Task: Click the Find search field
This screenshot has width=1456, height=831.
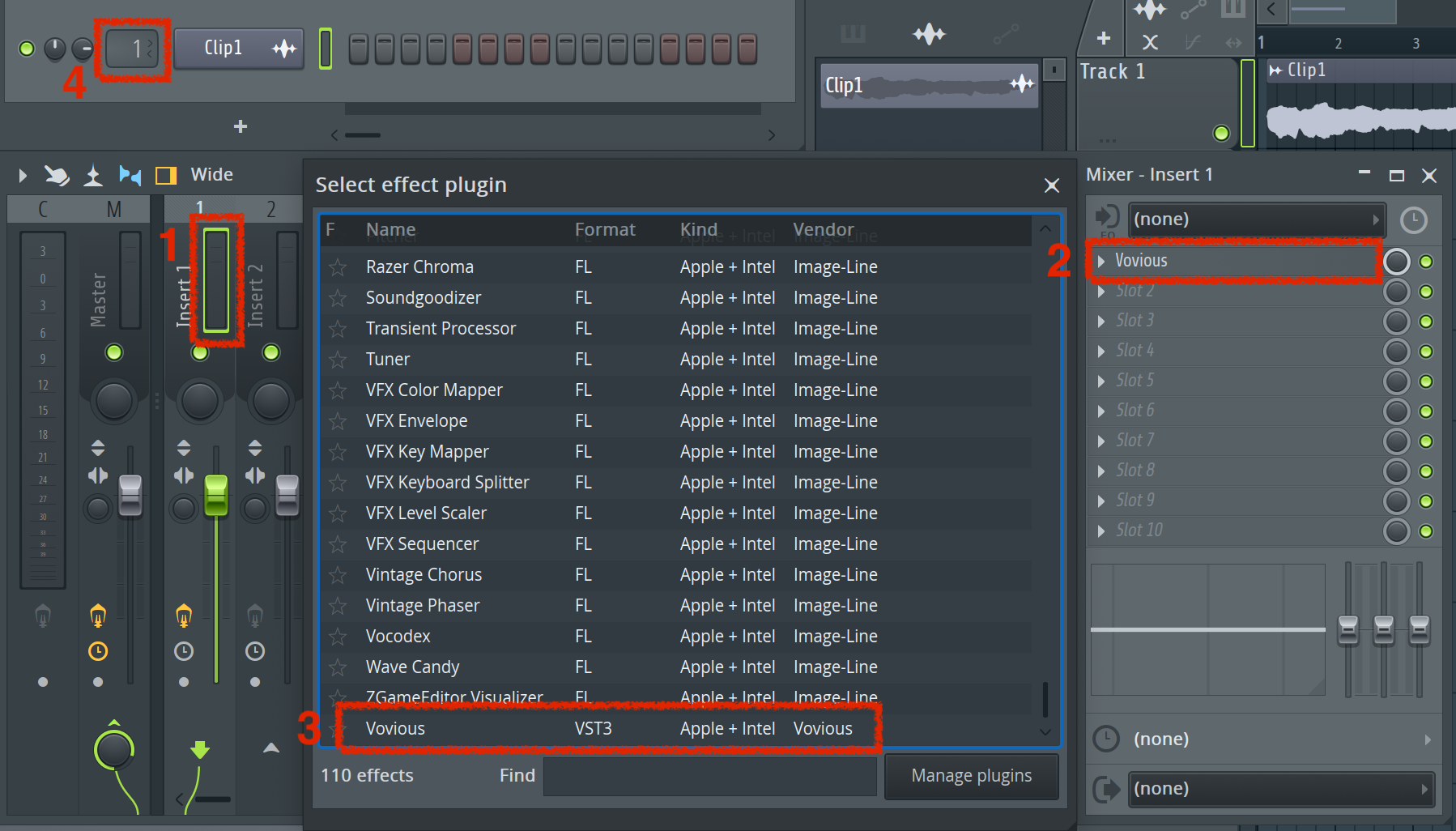Action: click(709, 776)
